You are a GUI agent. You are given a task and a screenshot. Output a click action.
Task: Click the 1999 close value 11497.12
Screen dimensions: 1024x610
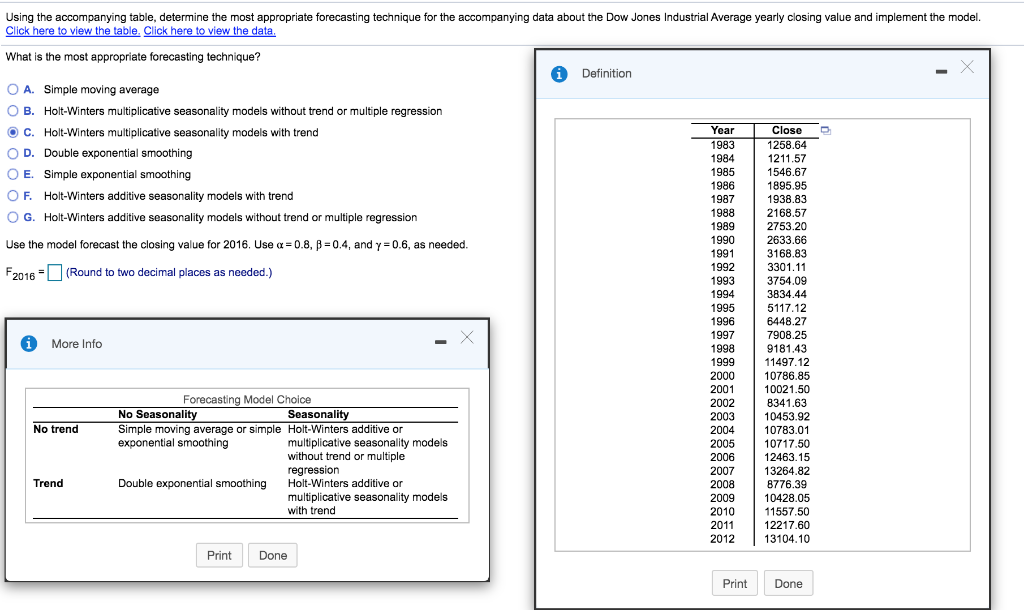pyautogui.click(x=786, y=362)
